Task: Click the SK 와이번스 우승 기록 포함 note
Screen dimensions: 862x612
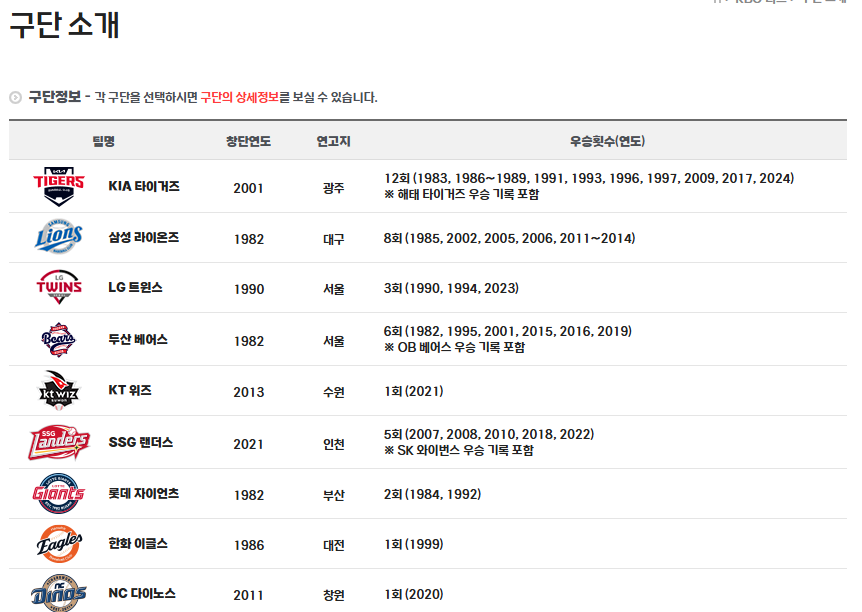Action: pyautogui.click(x=458, y=450)
